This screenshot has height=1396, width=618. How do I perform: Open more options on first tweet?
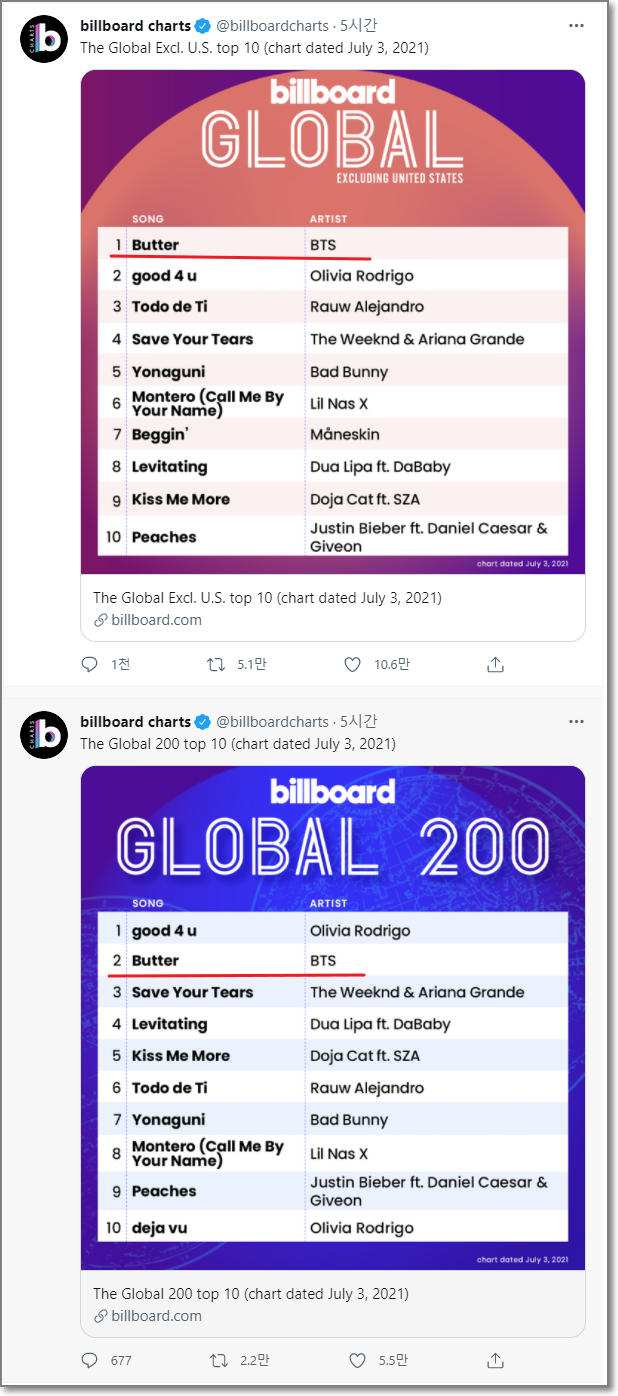[x=576, y=26]
